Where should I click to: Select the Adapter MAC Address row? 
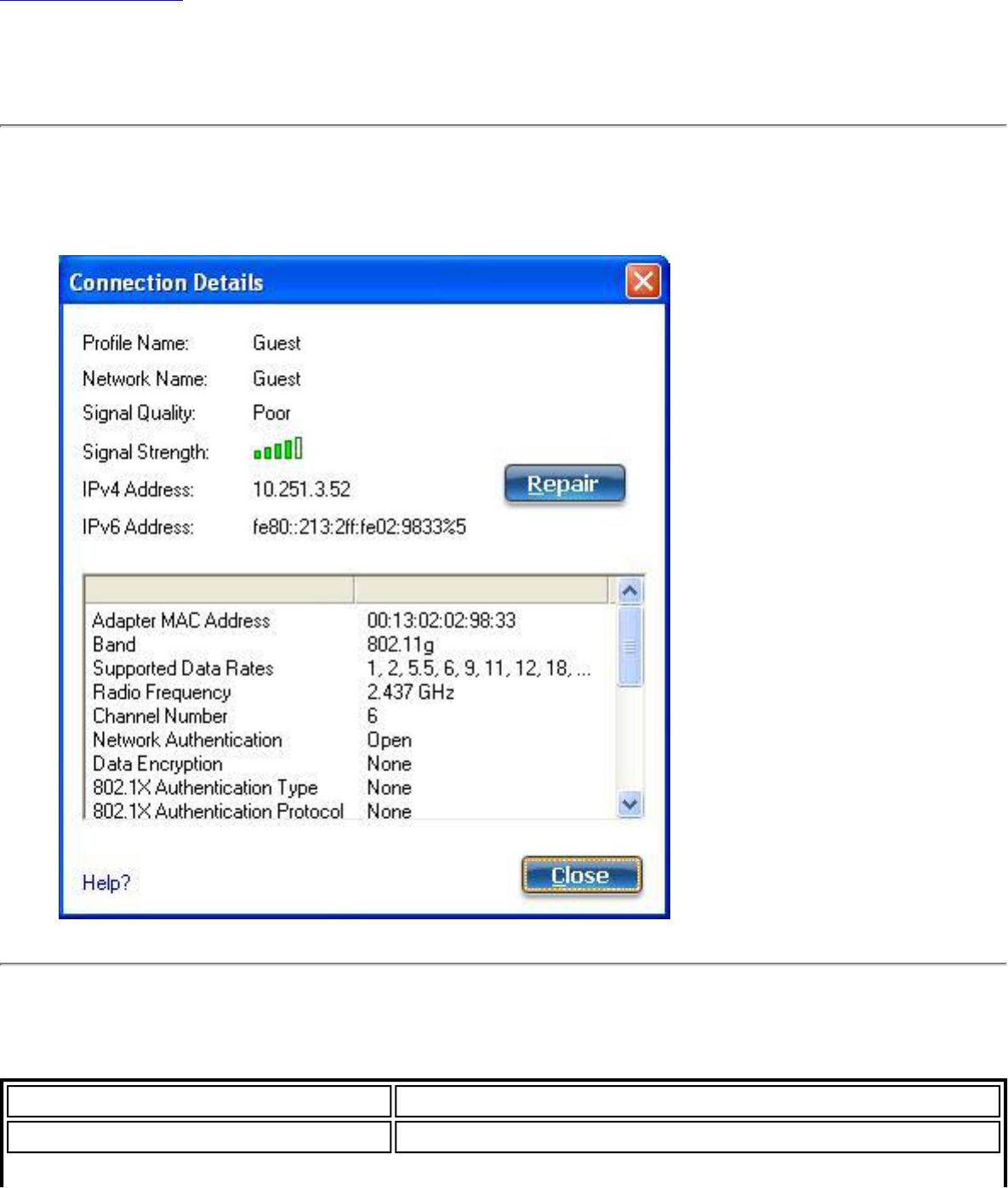coord(349,621)
